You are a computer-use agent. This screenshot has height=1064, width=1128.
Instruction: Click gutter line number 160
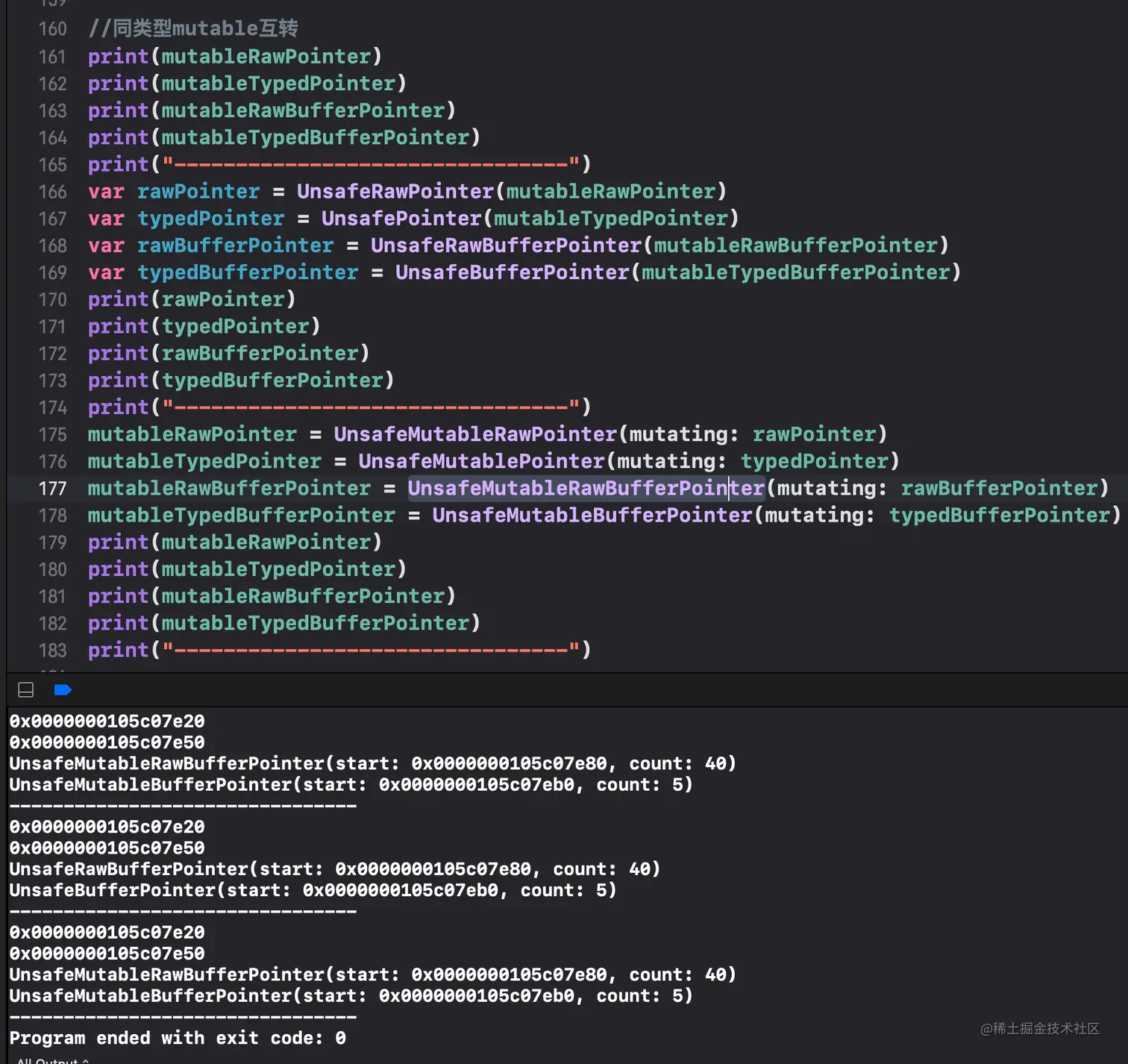(x=52, y=29)
